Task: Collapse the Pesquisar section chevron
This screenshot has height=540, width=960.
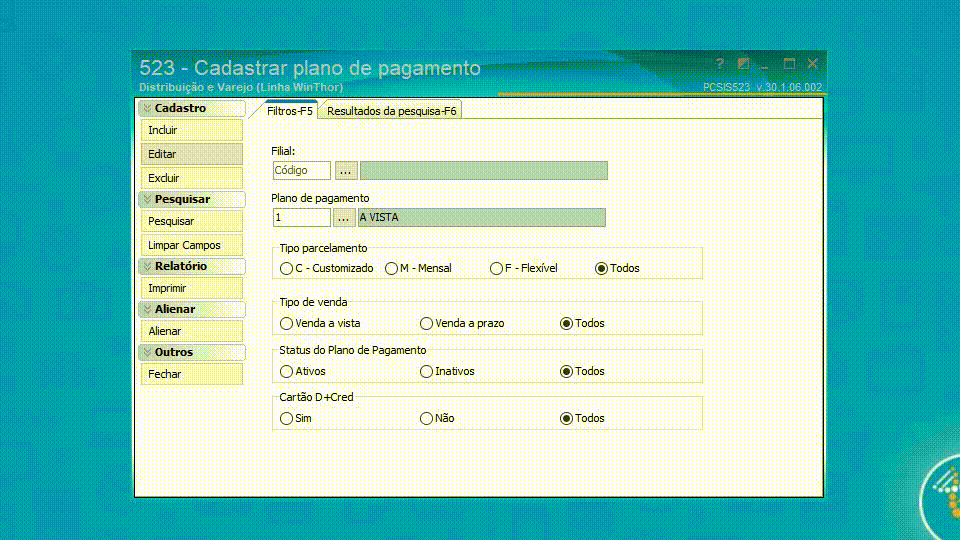Action: pos(147,200)
